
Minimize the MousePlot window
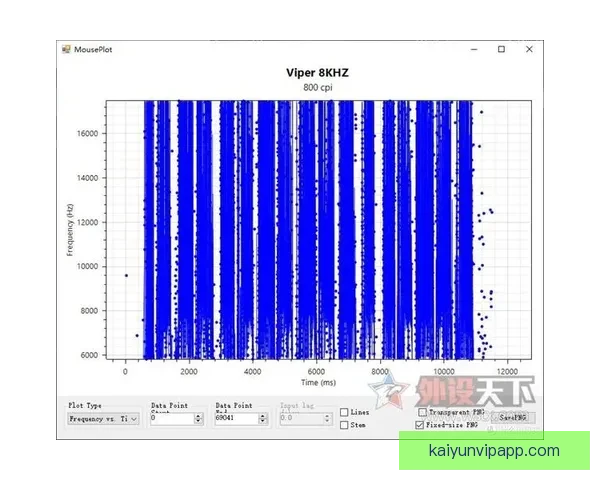(474, 49)
